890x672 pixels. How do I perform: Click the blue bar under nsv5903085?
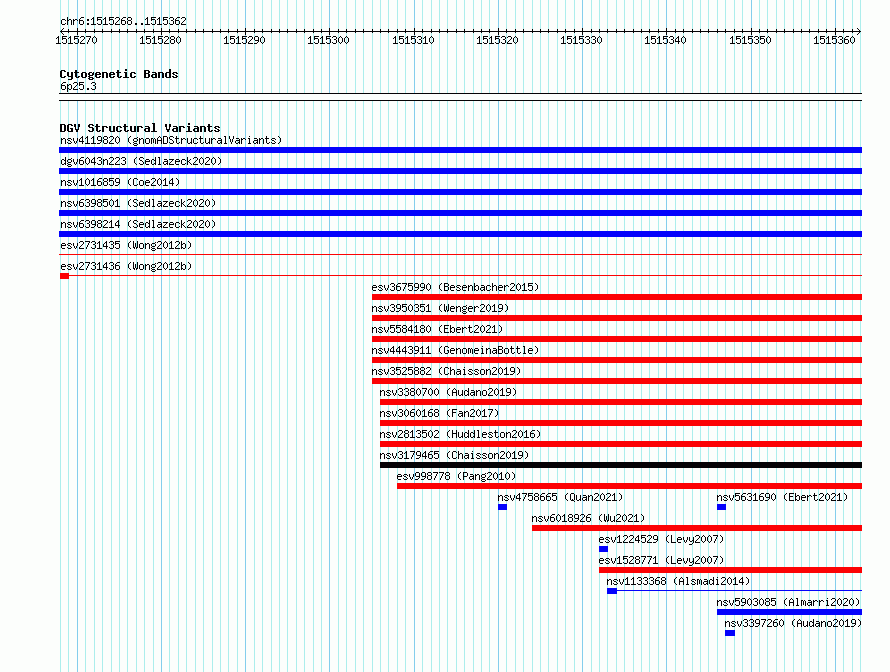point(790,612)
